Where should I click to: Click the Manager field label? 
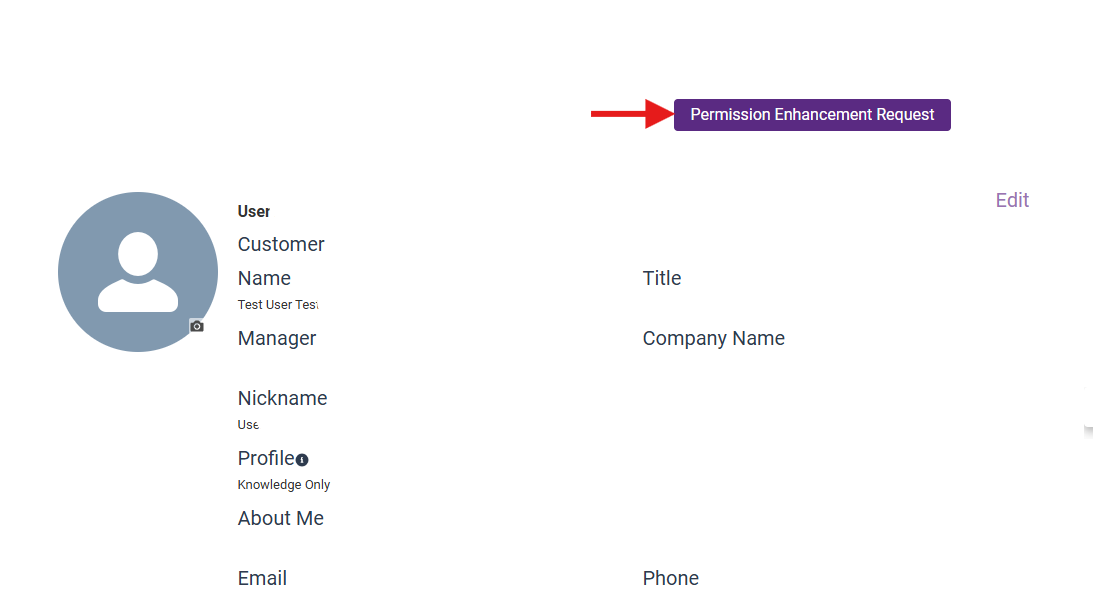(277, 338)
